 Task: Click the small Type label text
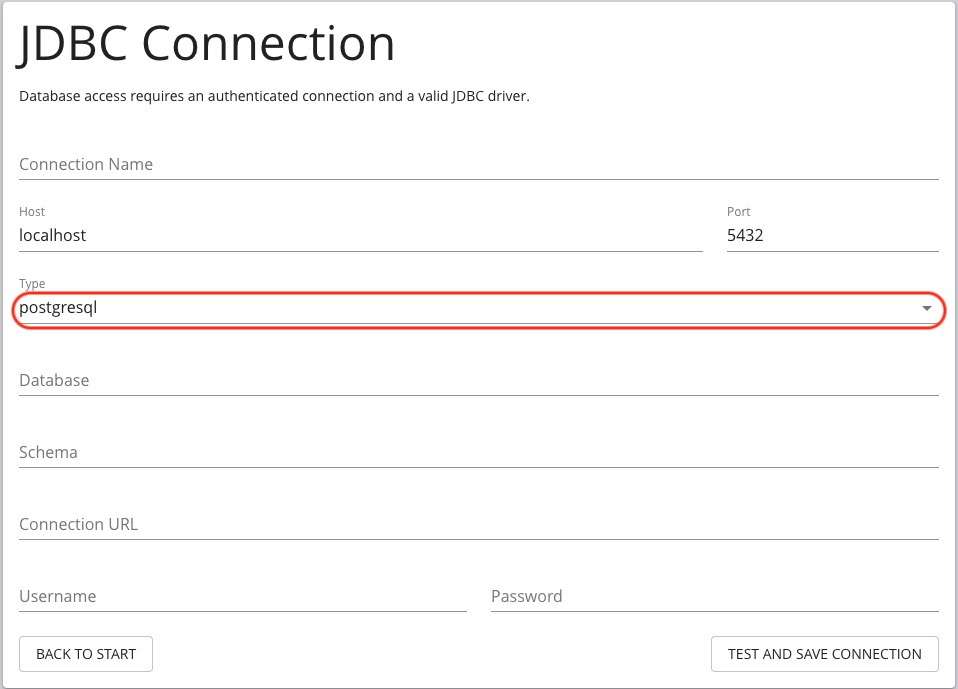[x=32, y=283]
